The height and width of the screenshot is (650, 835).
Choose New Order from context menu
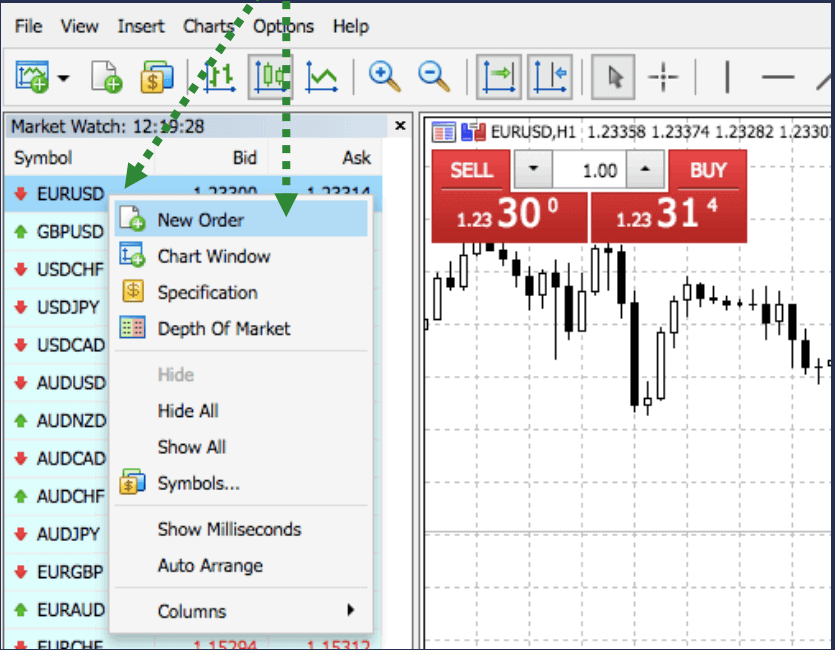pos(200,219)
